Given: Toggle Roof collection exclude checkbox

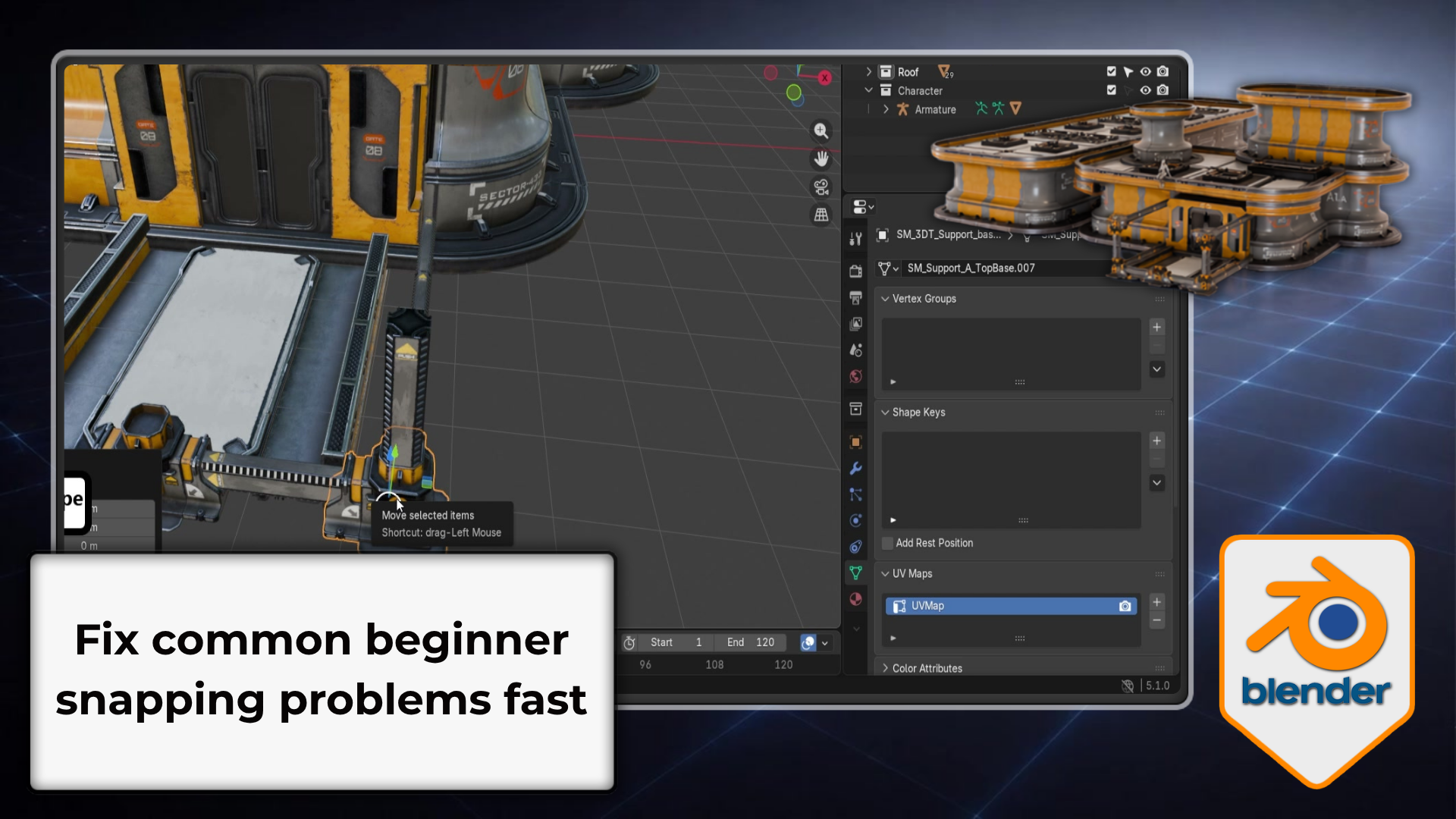Looking at the screenshot, I should point(1112,71).
